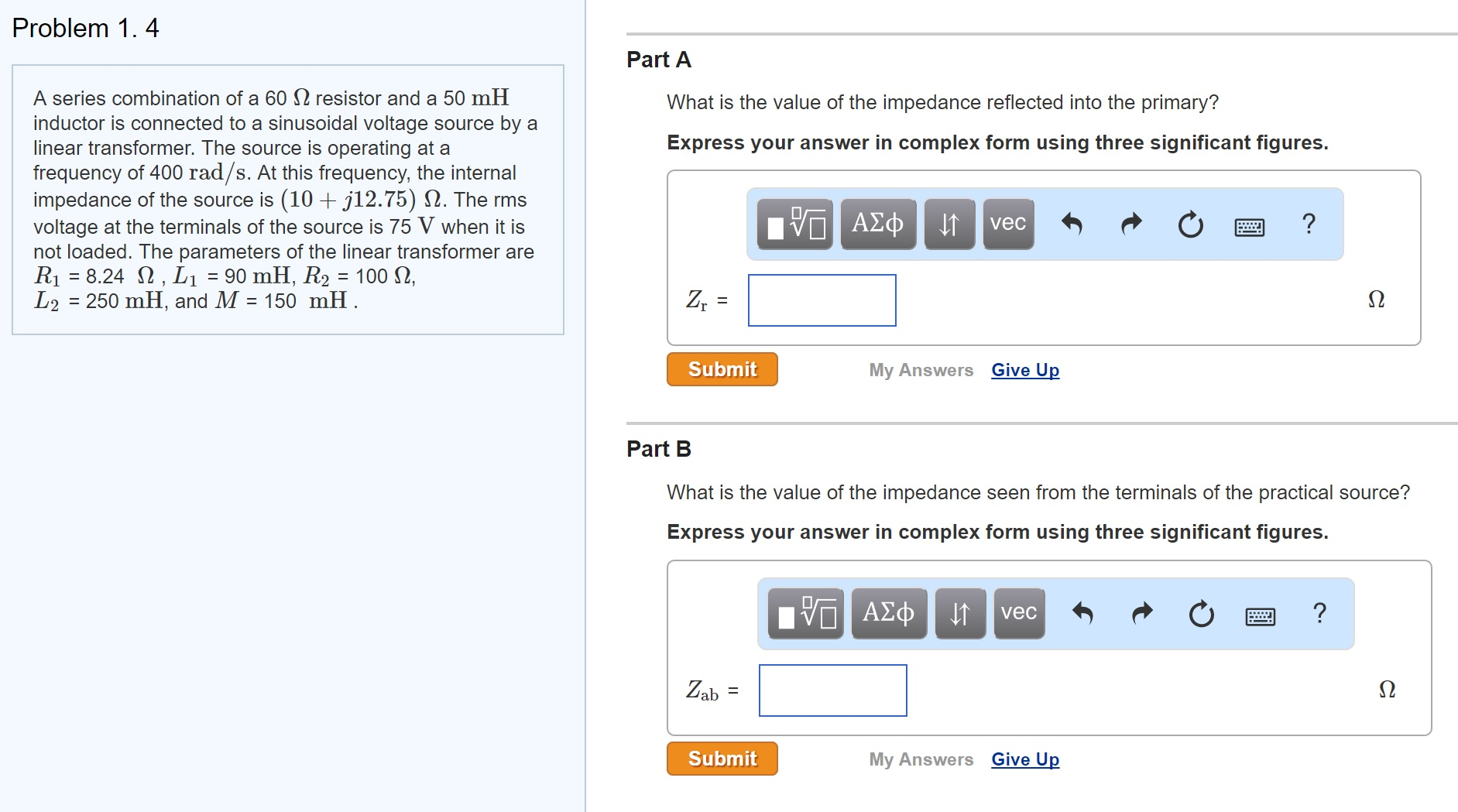Click the subscript/superscript arrows button in Part A
Screen dimensions: 1458x812
pos(949,224)
